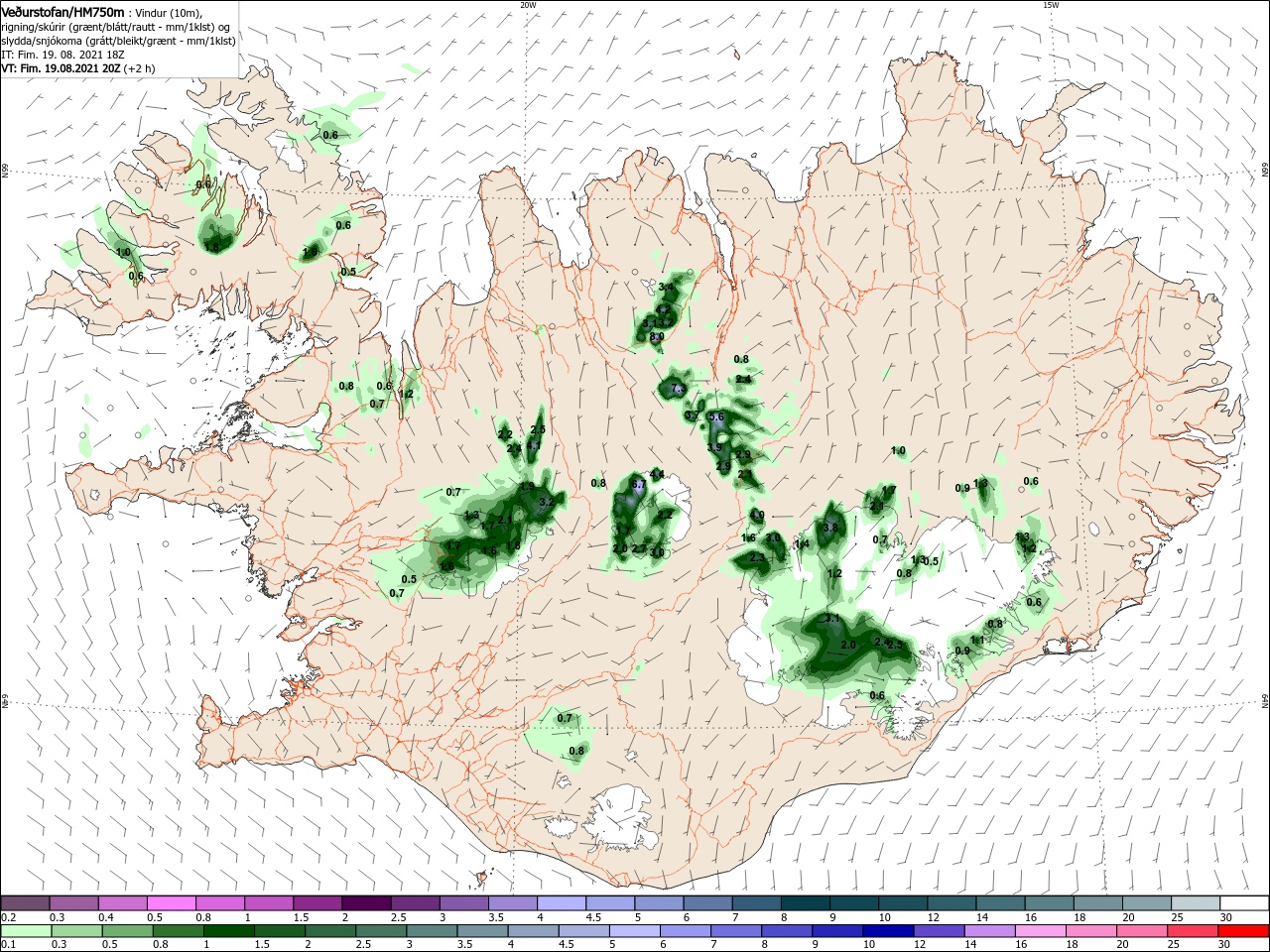Select the dusky purple 0.2 swatch in upper legend

coord(26,903)
